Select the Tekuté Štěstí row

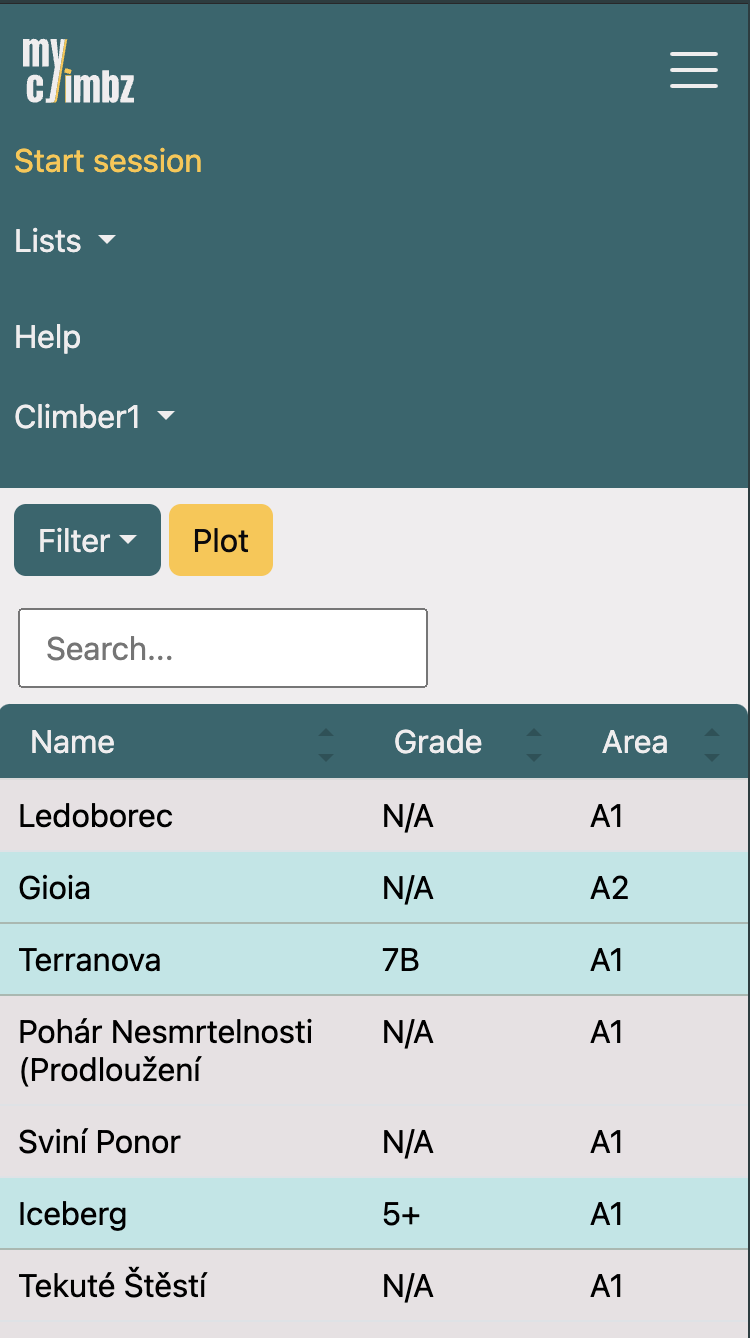pyautogui.click(x=112, y=1286)
